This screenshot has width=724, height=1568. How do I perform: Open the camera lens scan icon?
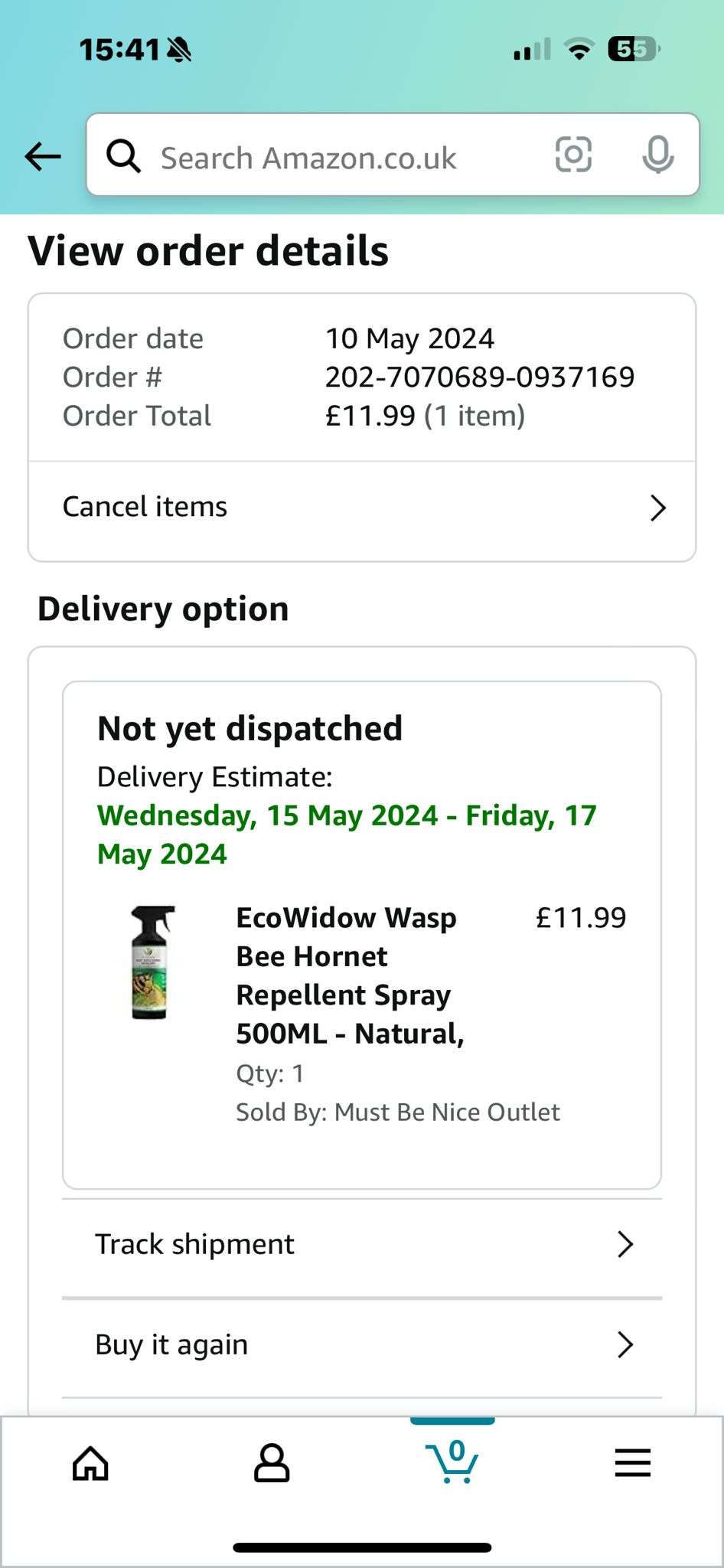tap(573, 155)
